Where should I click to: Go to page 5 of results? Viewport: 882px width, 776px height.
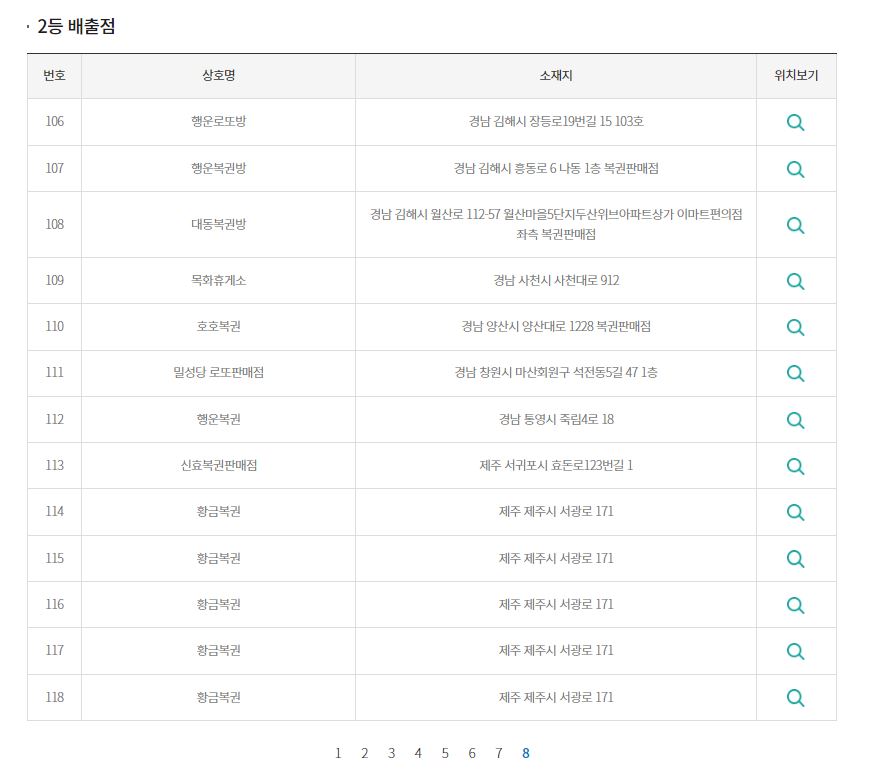[x=445, y=753]
